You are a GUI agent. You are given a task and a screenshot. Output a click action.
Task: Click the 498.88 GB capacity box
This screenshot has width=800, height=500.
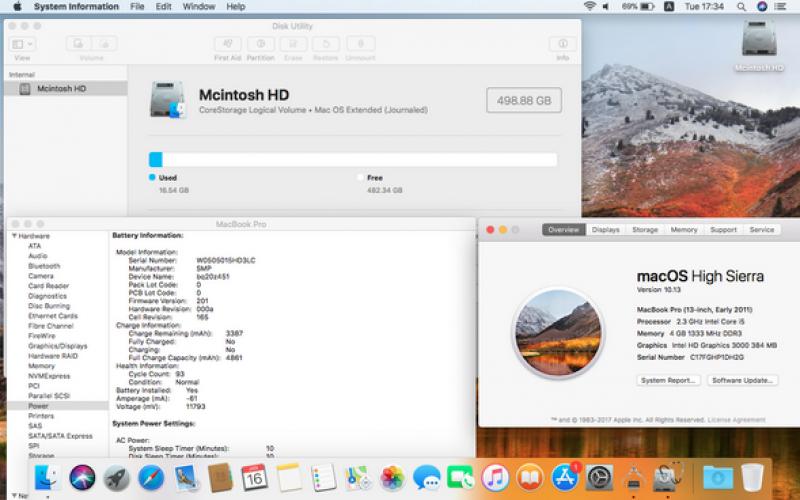(524, 101)
